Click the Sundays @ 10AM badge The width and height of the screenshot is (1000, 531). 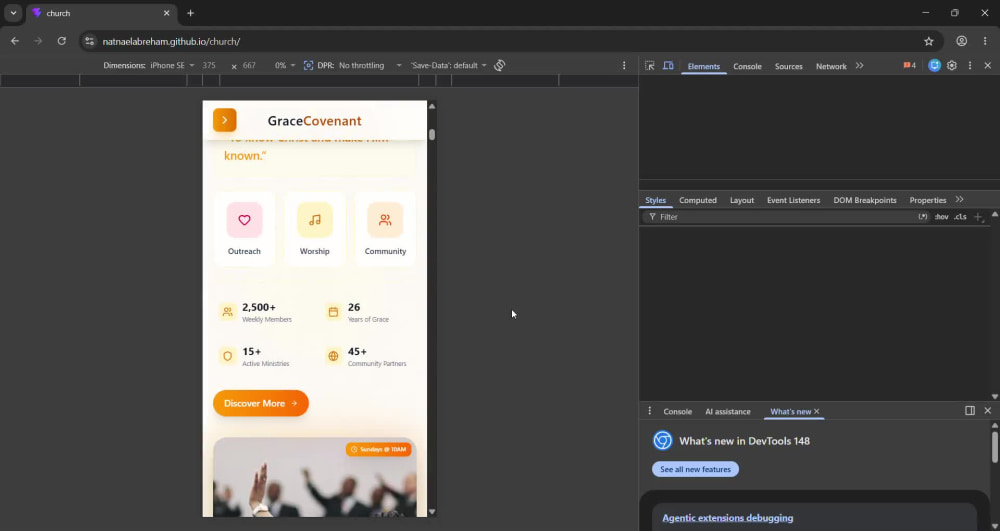pyautogui.click(x=379, y=449)
